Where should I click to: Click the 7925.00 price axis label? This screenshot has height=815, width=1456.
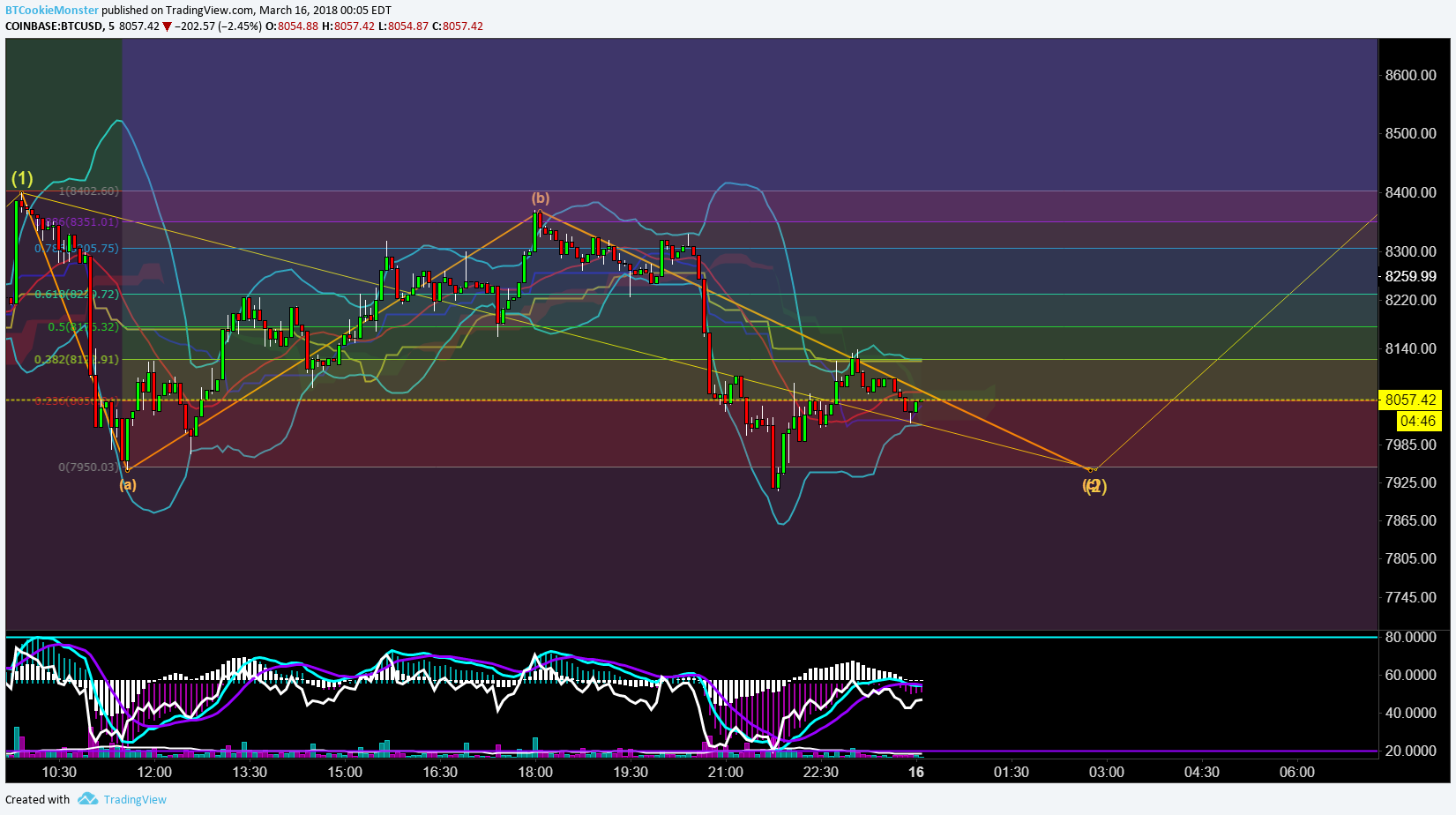click(1411, 482)
